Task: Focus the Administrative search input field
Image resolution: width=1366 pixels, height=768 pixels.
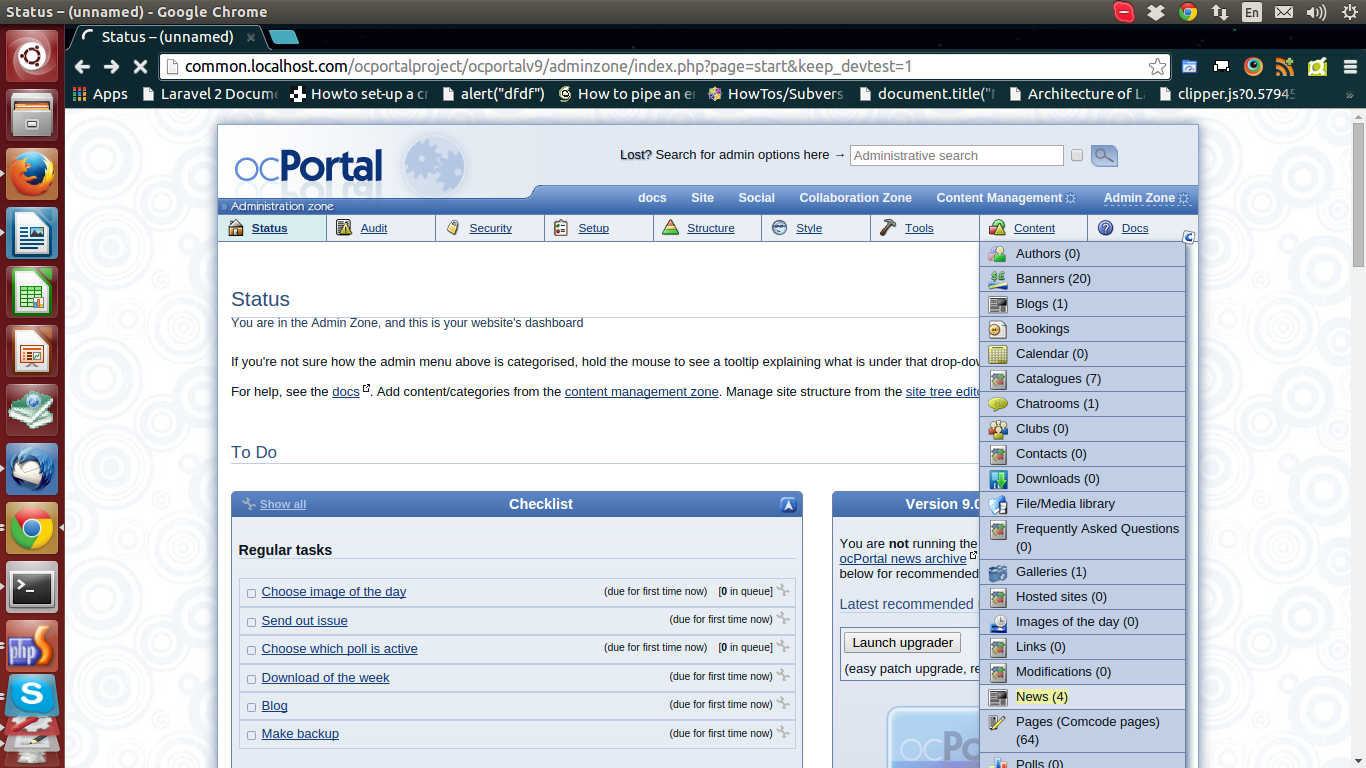Action: click(x=956, y=156)
